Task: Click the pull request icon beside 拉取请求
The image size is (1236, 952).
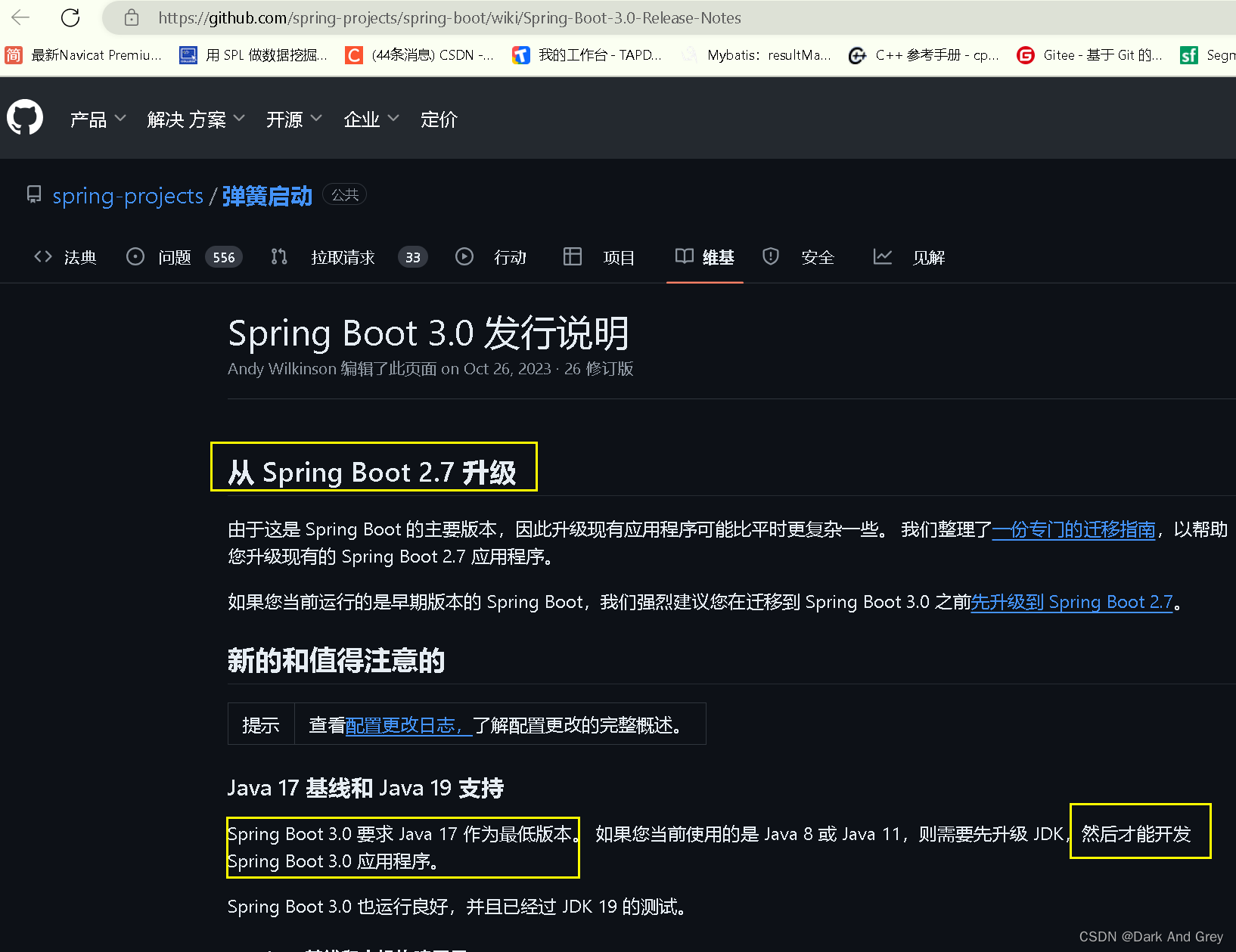Action: click(279, 256)
